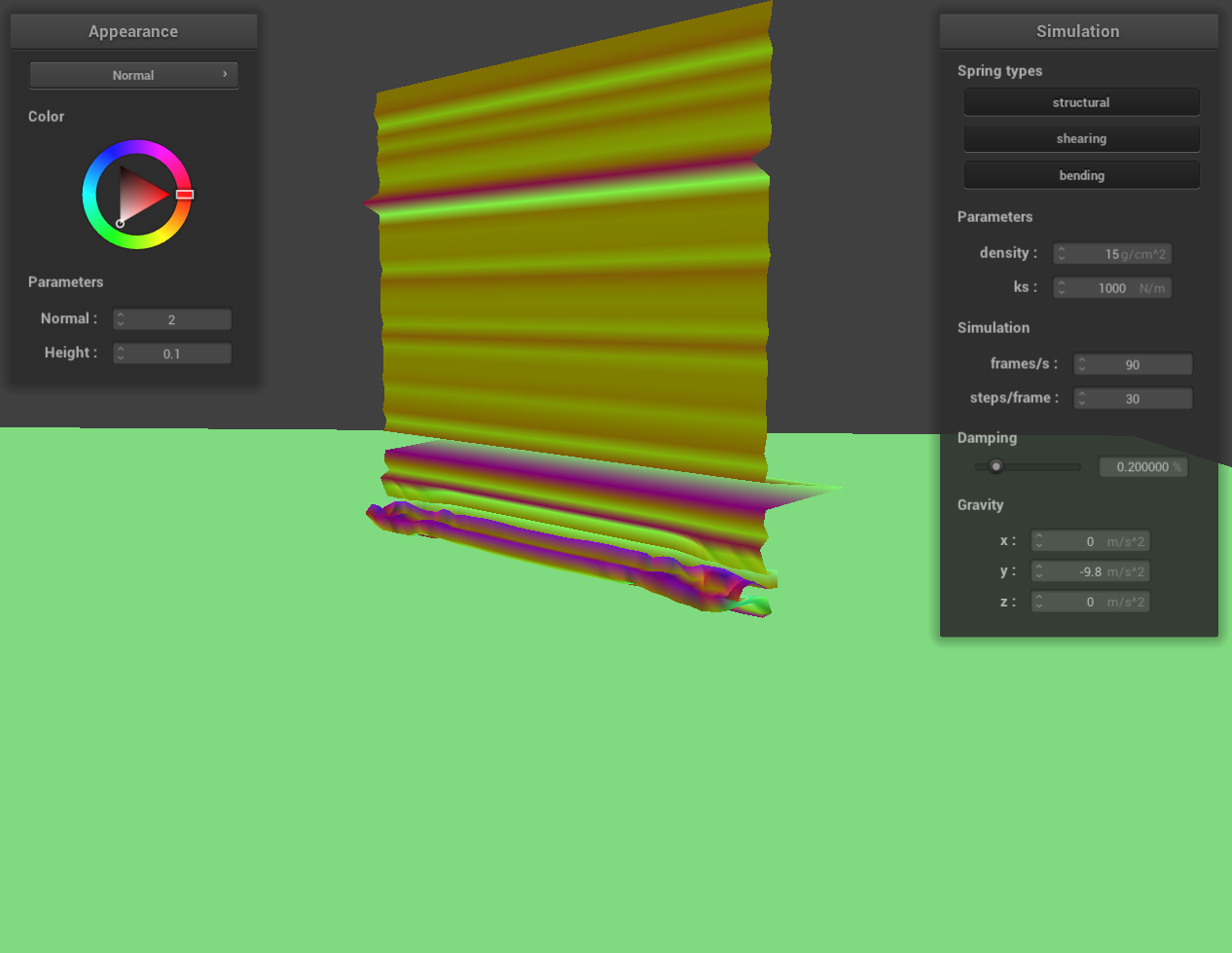Click the red triangle in color wheel
Viewport: 1232px width, 953px height.
[x=141, y=195]
